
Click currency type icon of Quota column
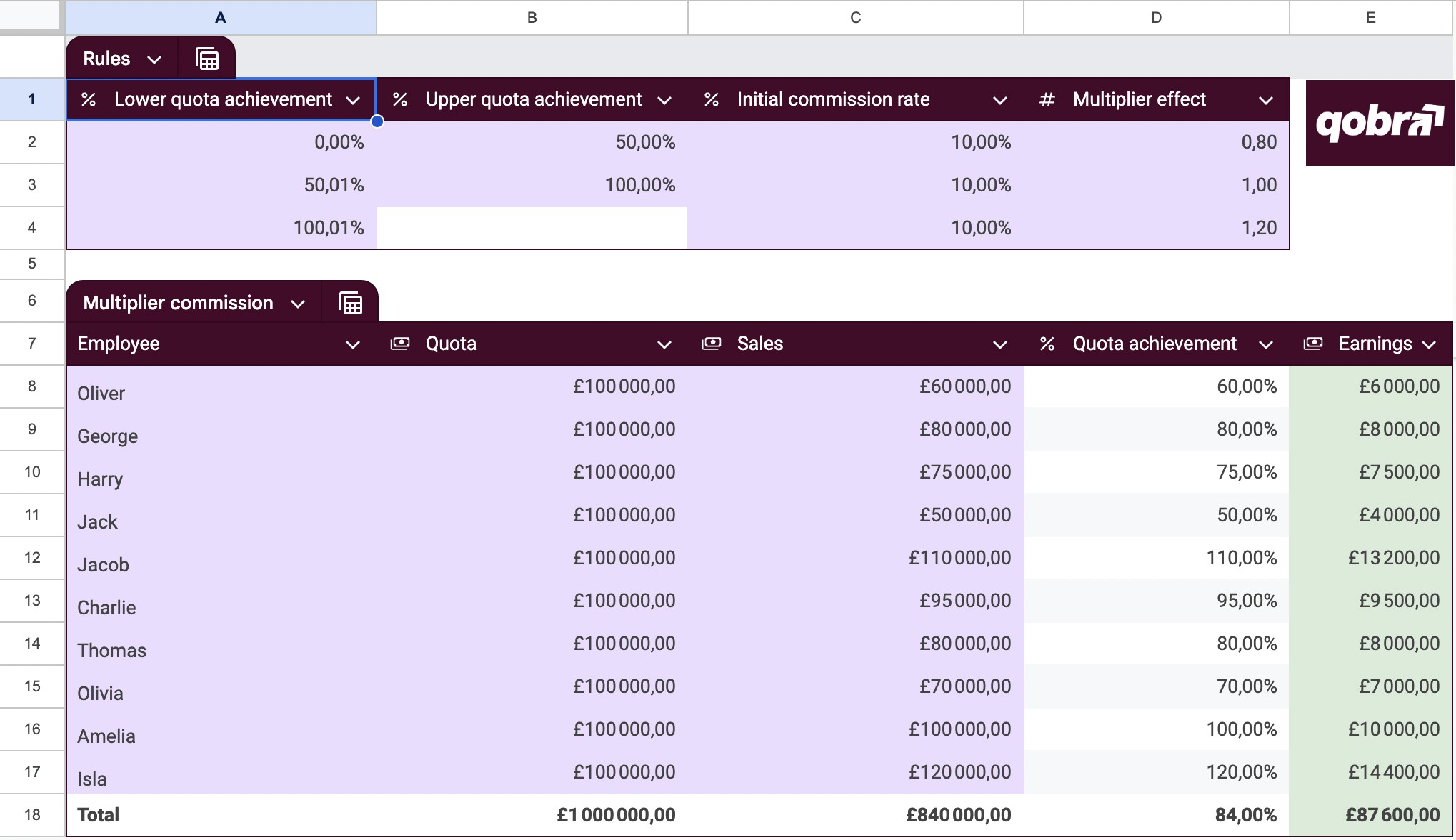pos(400,344)
